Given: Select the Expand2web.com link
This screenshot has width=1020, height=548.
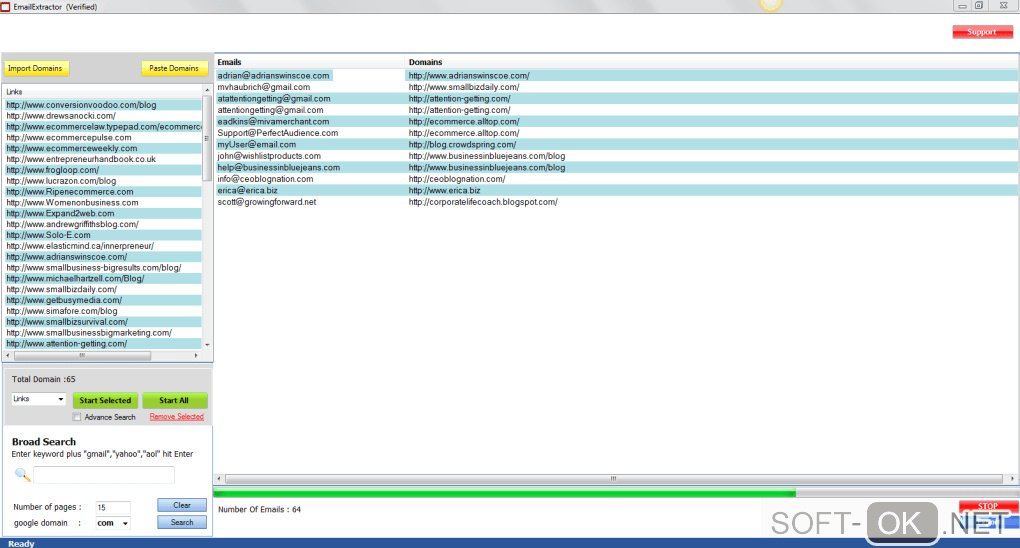Looking at the screenshot, I should [103, 213].
